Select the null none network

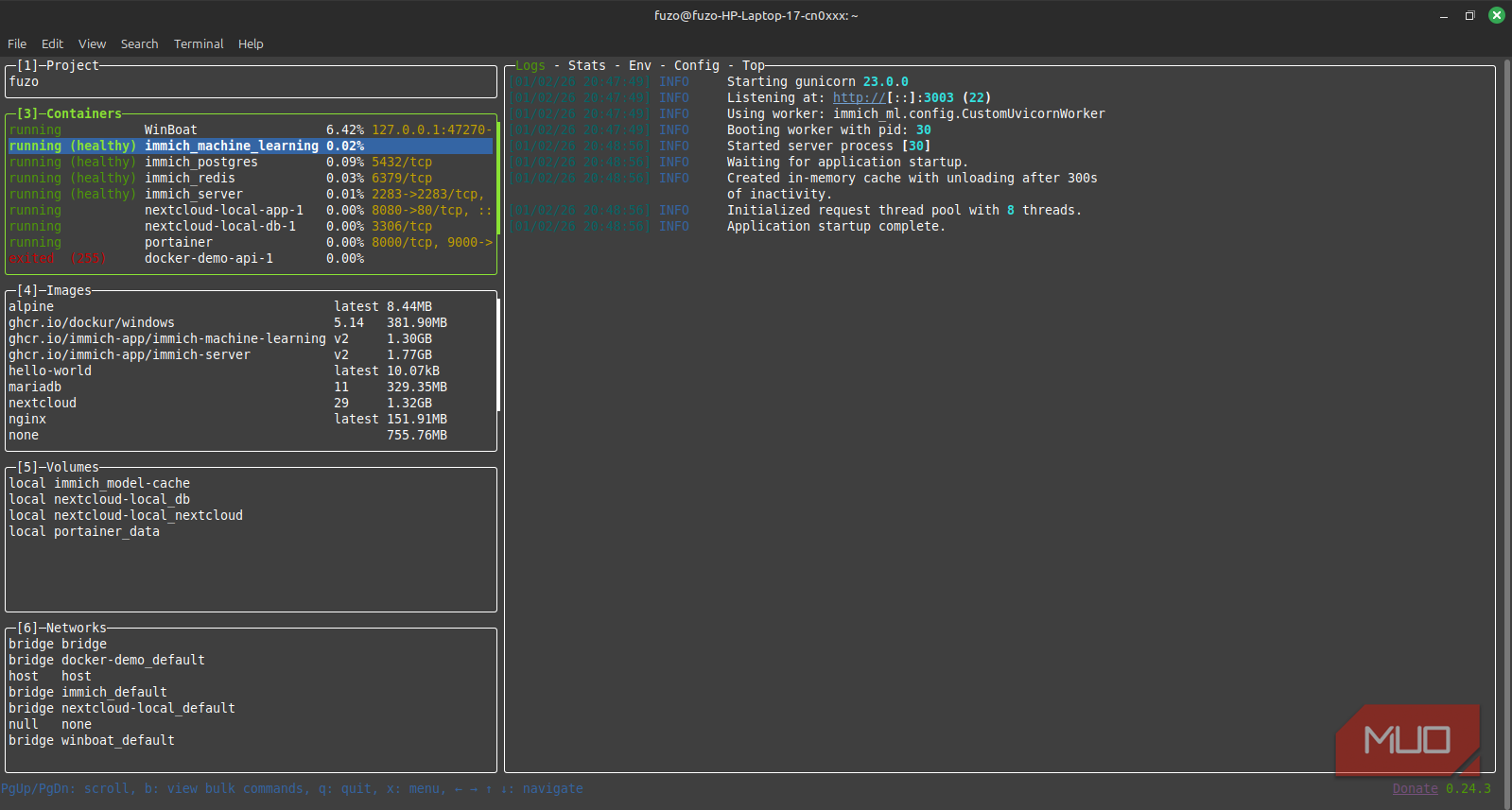[251, 724]
